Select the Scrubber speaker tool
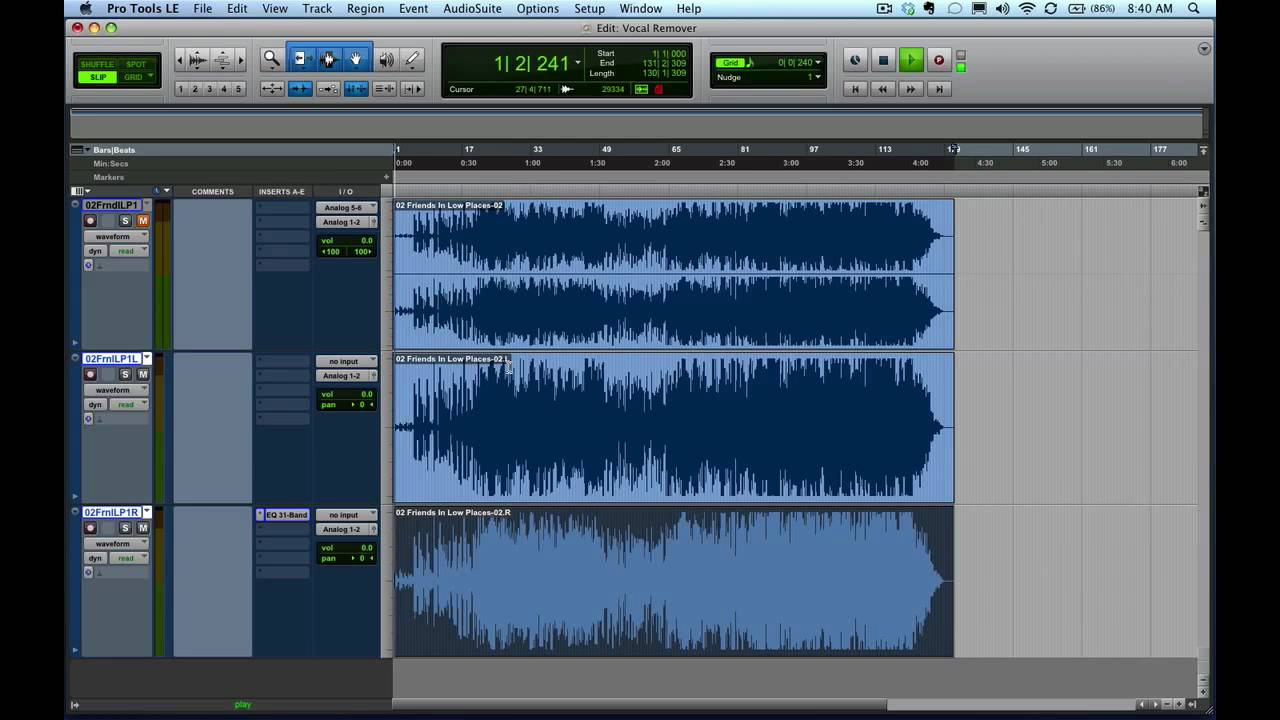 point(385,60)
